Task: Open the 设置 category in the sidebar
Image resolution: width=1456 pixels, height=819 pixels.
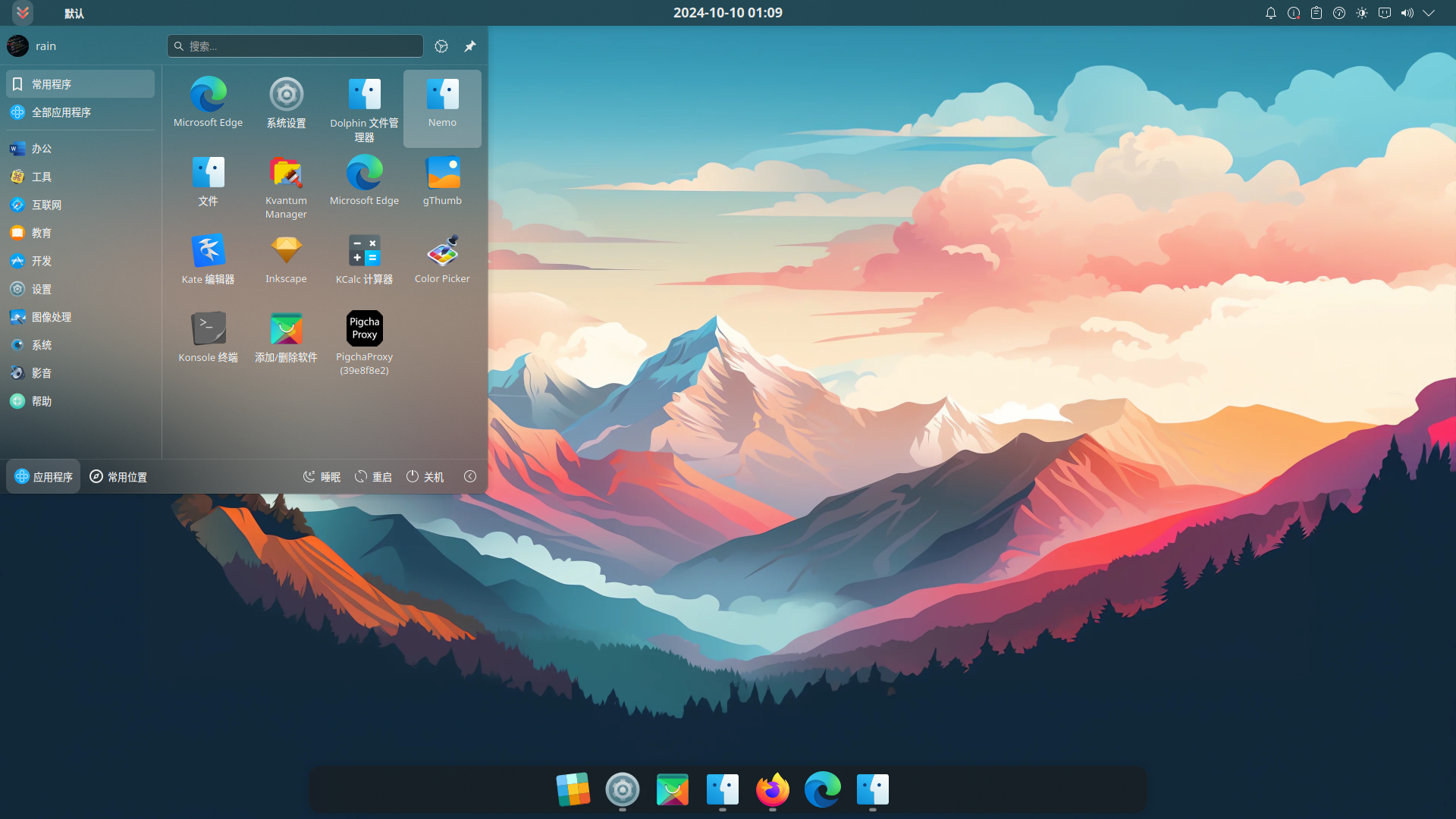Action: tap(80, 289)
